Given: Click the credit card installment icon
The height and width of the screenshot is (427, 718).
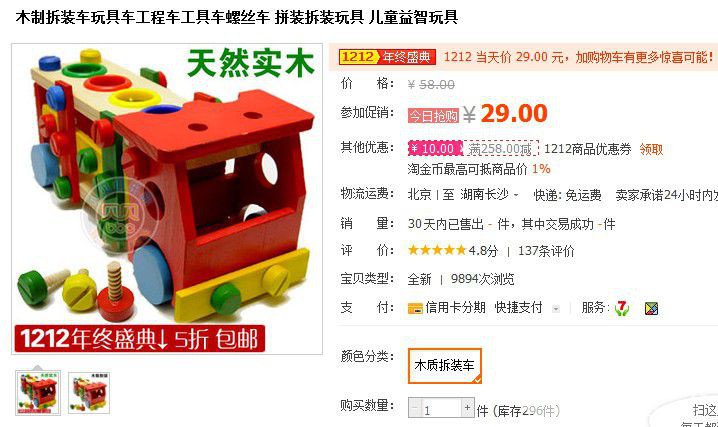Looking at the screenshot, I should (415, 308).
